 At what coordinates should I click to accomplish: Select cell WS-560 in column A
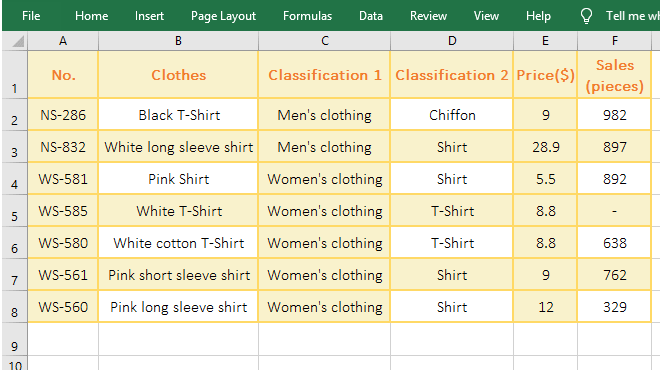pyautogui.click(x=63, y=306)
